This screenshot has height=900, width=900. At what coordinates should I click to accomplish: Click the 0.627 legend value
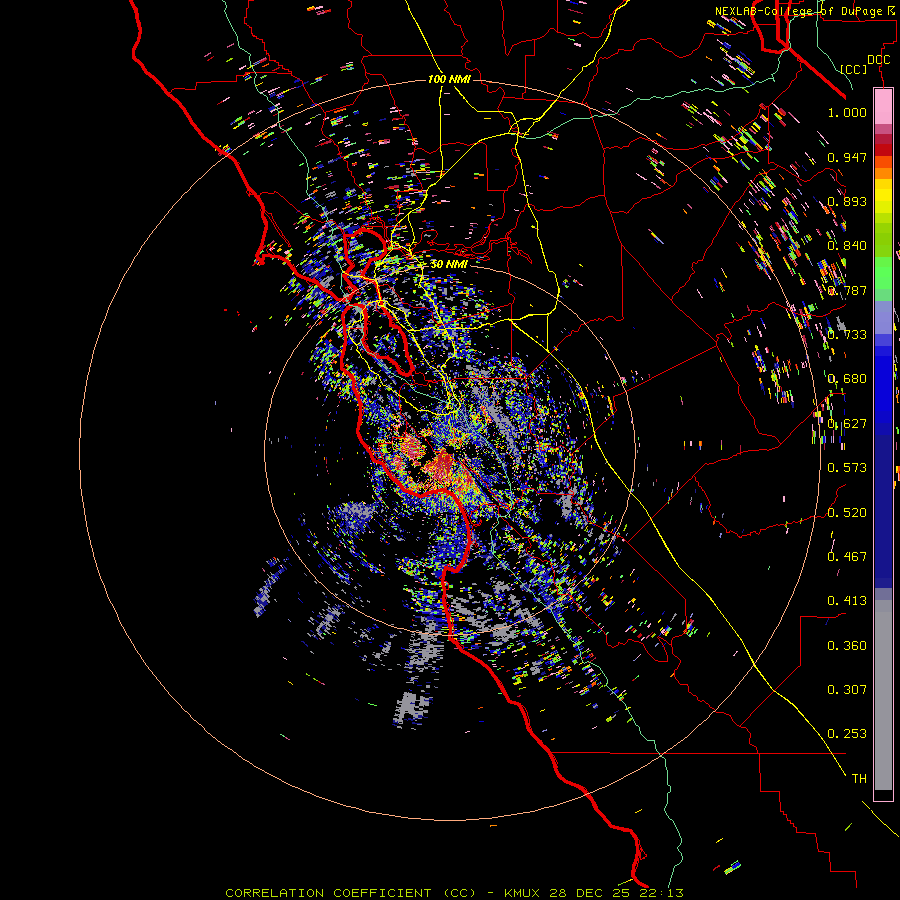point(847,423)
